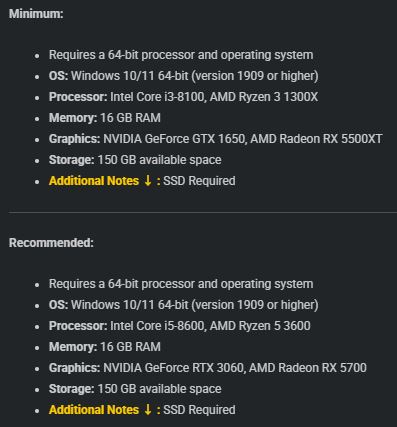Viewport: 397px width, 427px height.
Task: Click the Recommended Memory 16 GB RAM line
Action: click(105, 347)
